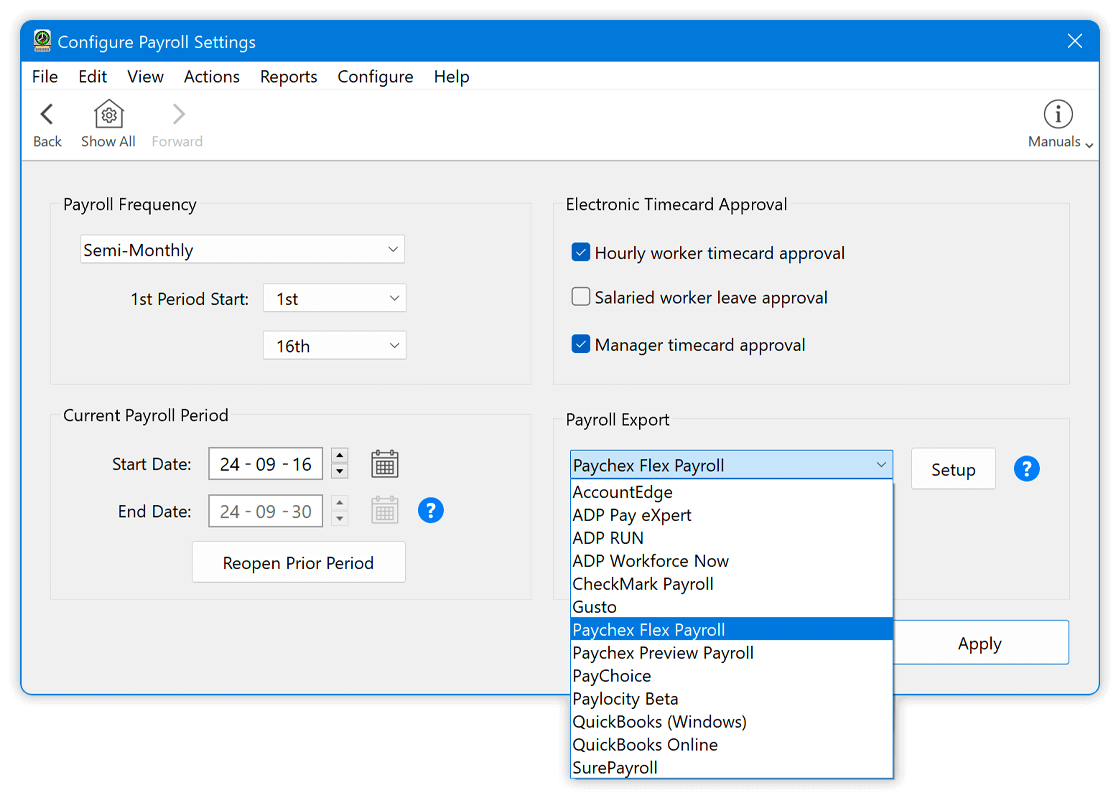Open calendar picker for End Date
Image resolution: width=1120 pixels, height=800 pixels.
[384, 511]
